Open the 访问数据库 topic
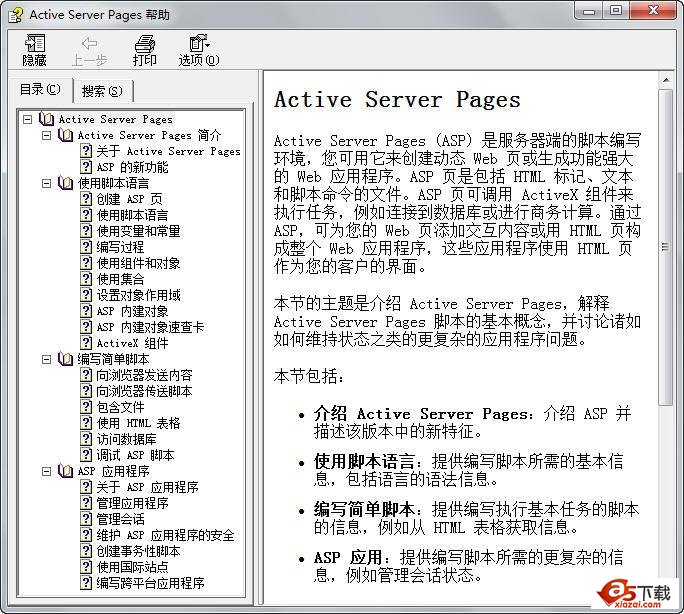This screenshot has width=684, height=614. tap(126, 439)
